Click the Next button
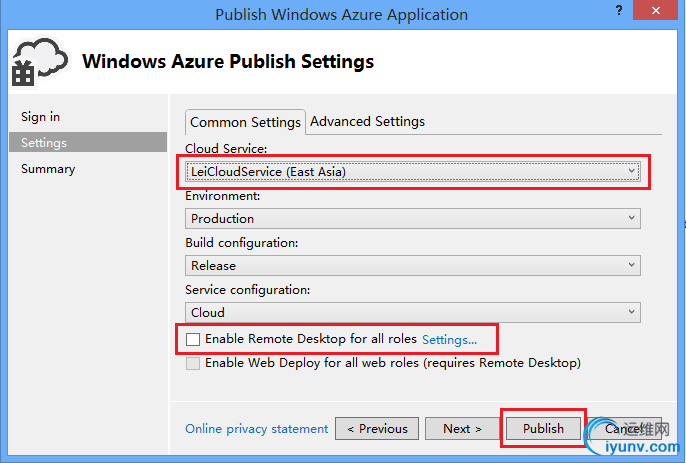 coord(462,428)
